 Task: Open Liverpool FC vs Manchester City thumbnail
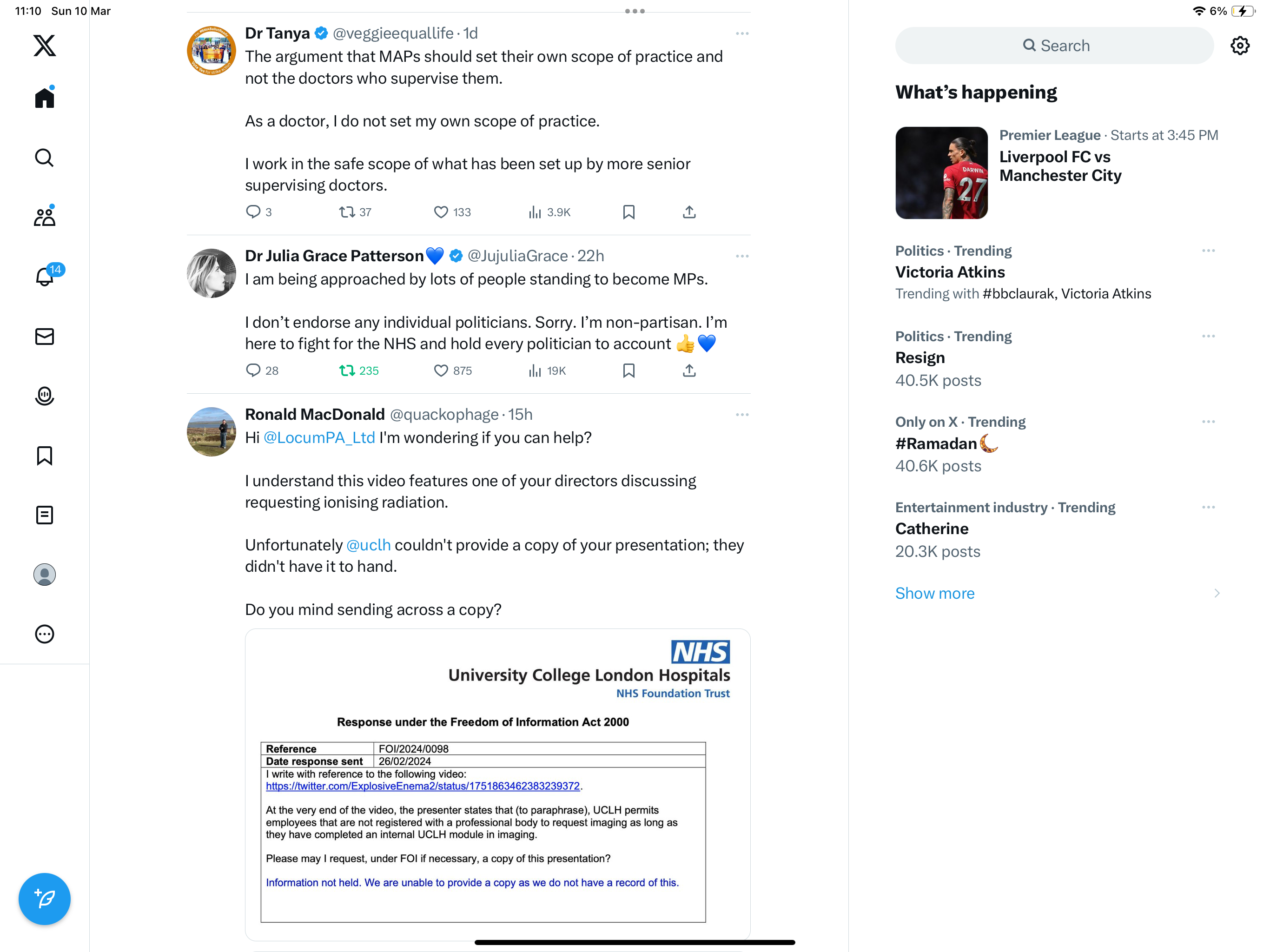pyautogui.click(x=942, y=173)
